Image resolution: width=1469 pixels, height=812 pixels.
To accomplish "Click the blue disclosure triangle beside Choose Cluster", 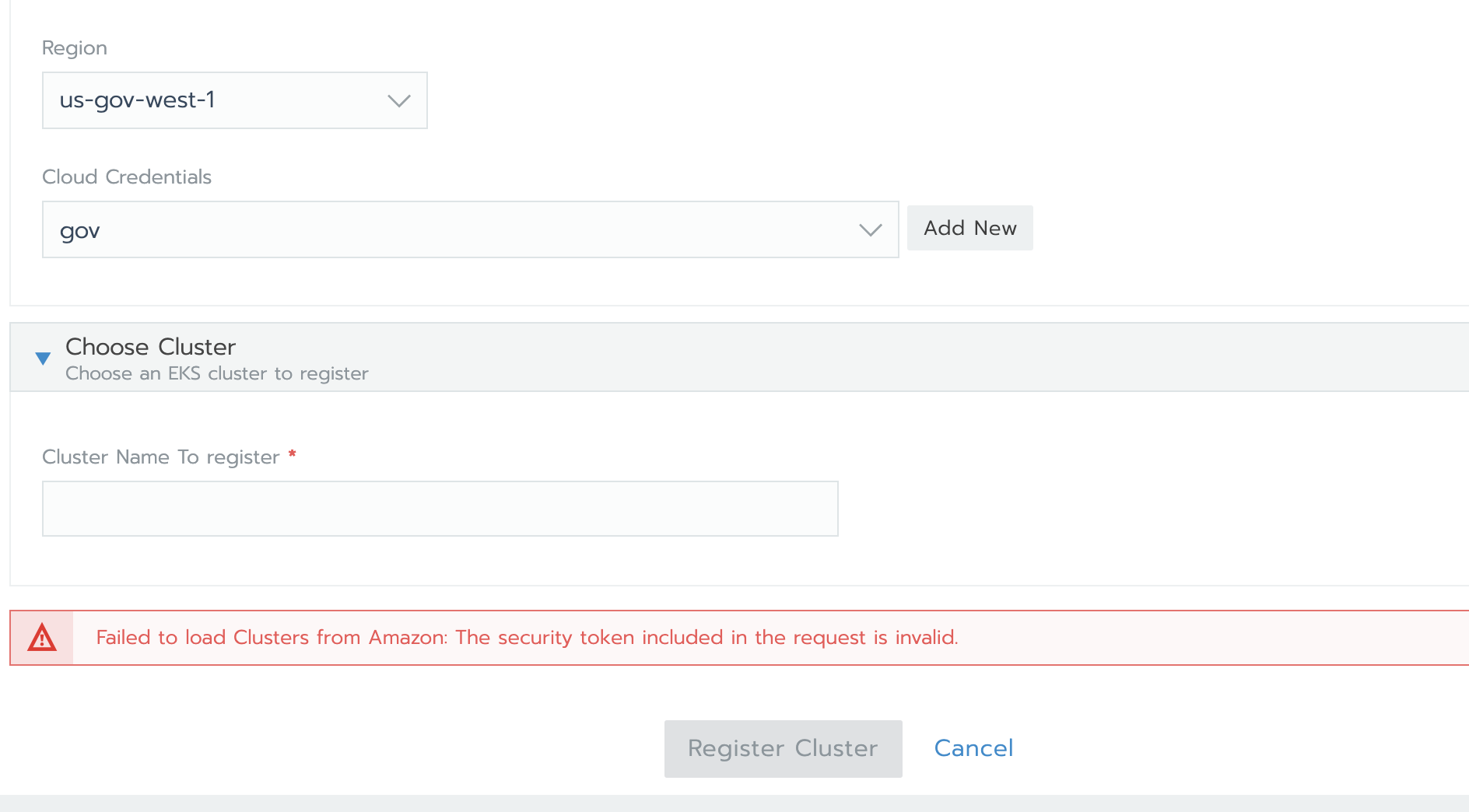I will pos(43,359).
